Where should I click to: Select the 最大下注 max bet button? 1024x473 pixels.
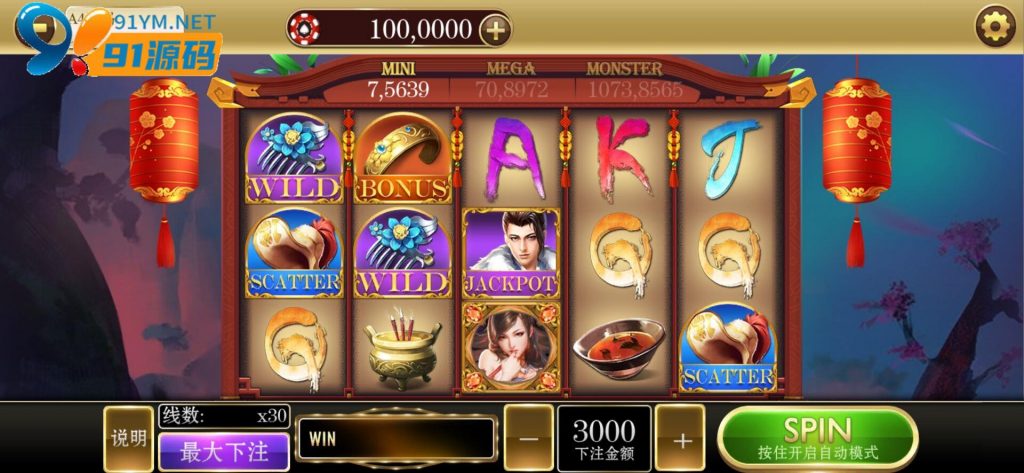tap(224, 452)
